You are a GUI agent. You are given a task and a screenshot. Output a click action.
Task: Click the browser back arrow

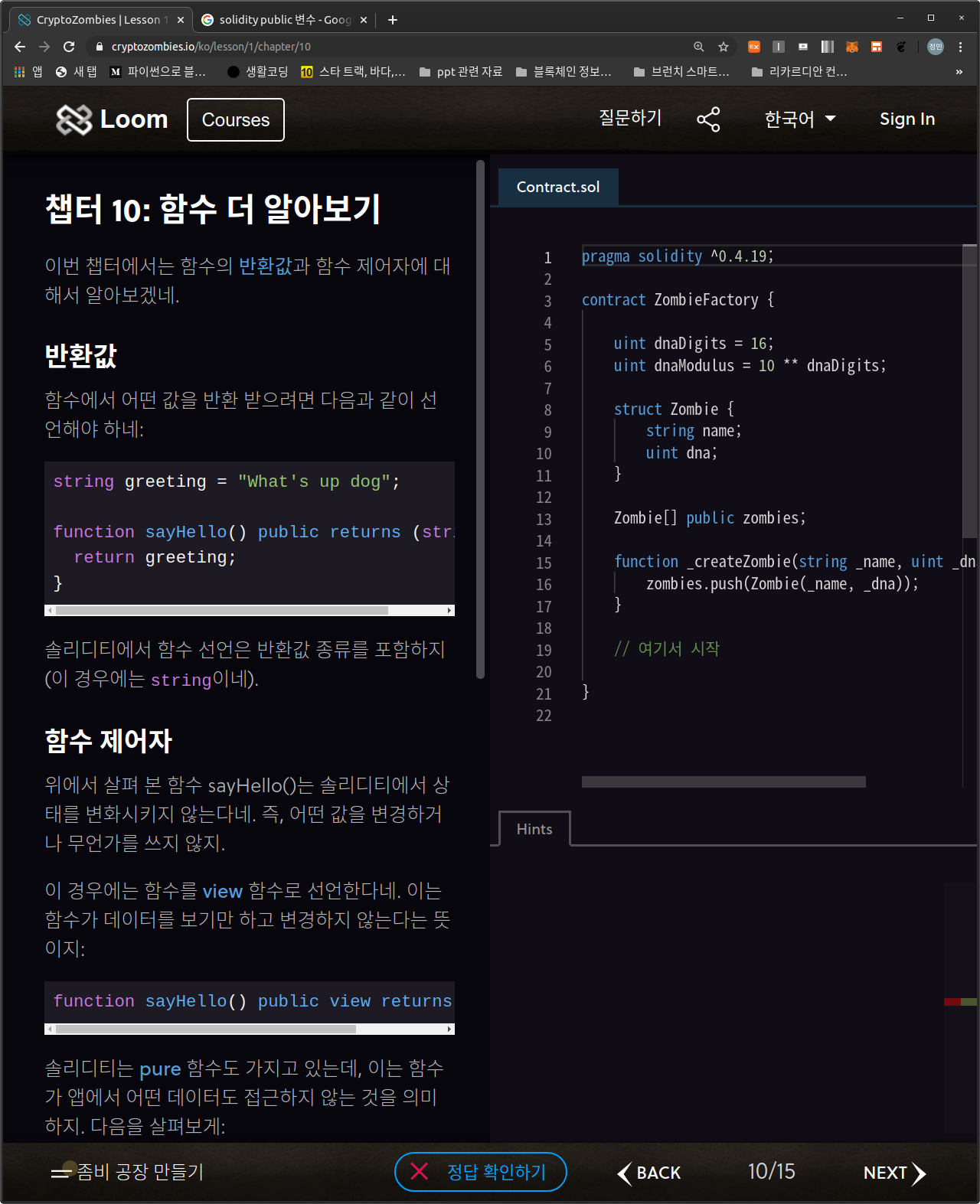click(x=20, y=47)
